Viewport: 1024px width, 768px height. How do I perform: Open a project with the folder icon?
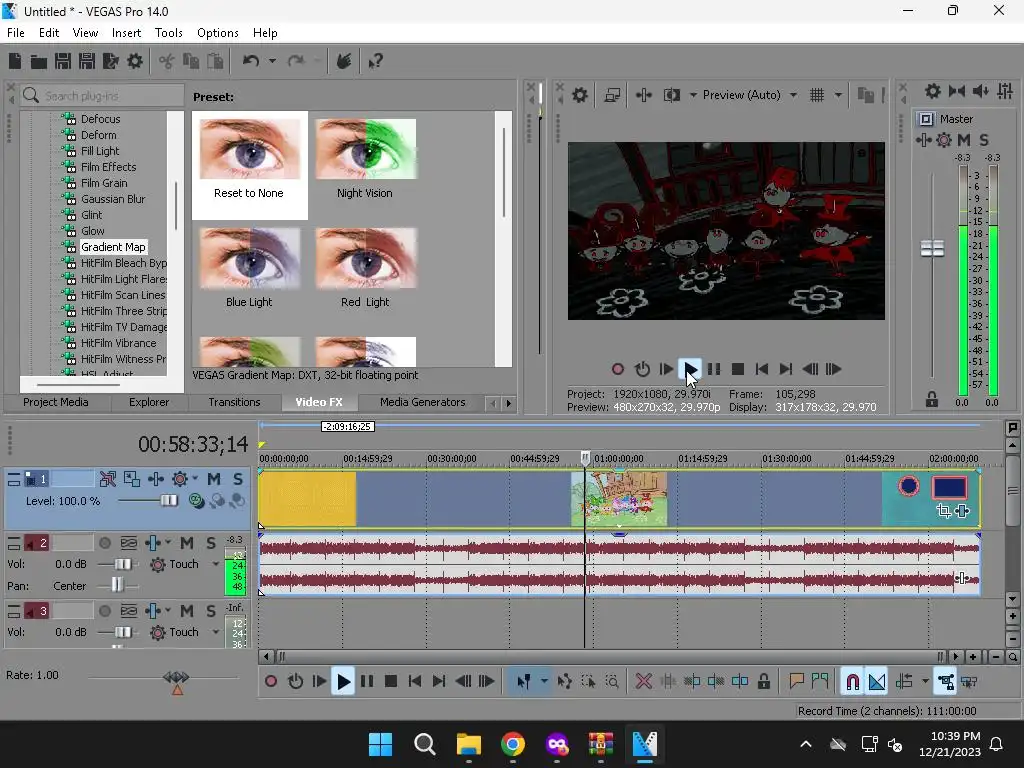39,61
